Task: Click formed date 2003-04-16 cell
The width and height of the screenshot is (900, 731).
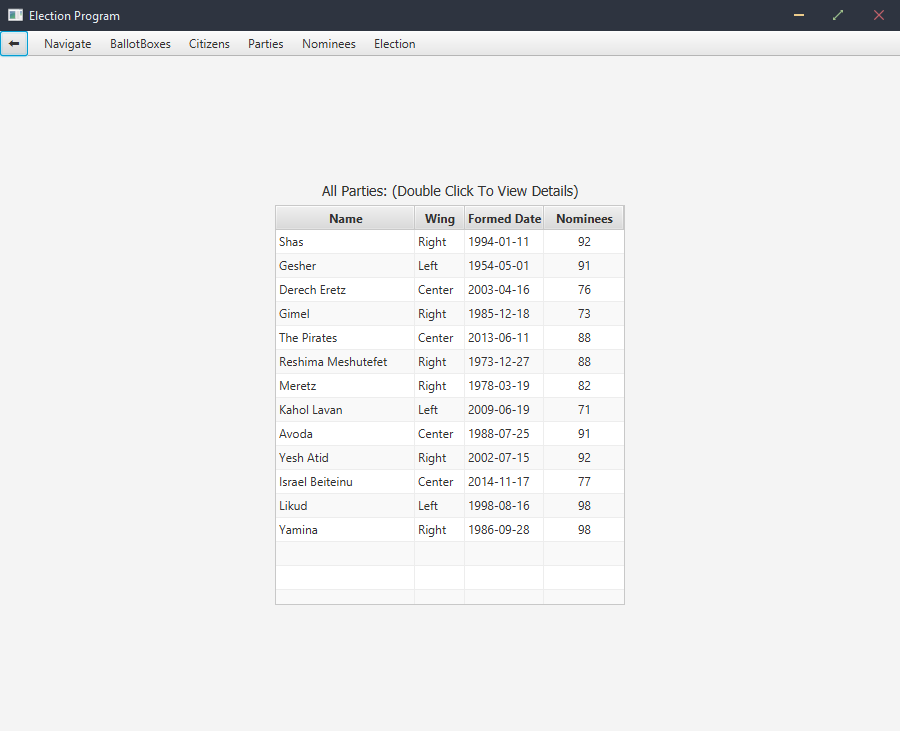Action: (x=504, y=290)
